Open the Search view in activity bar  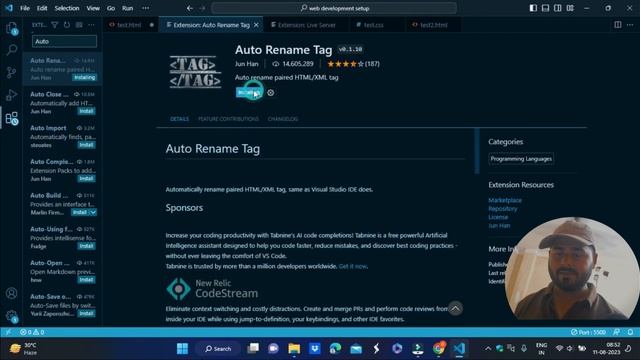click(x=11, y=50)
